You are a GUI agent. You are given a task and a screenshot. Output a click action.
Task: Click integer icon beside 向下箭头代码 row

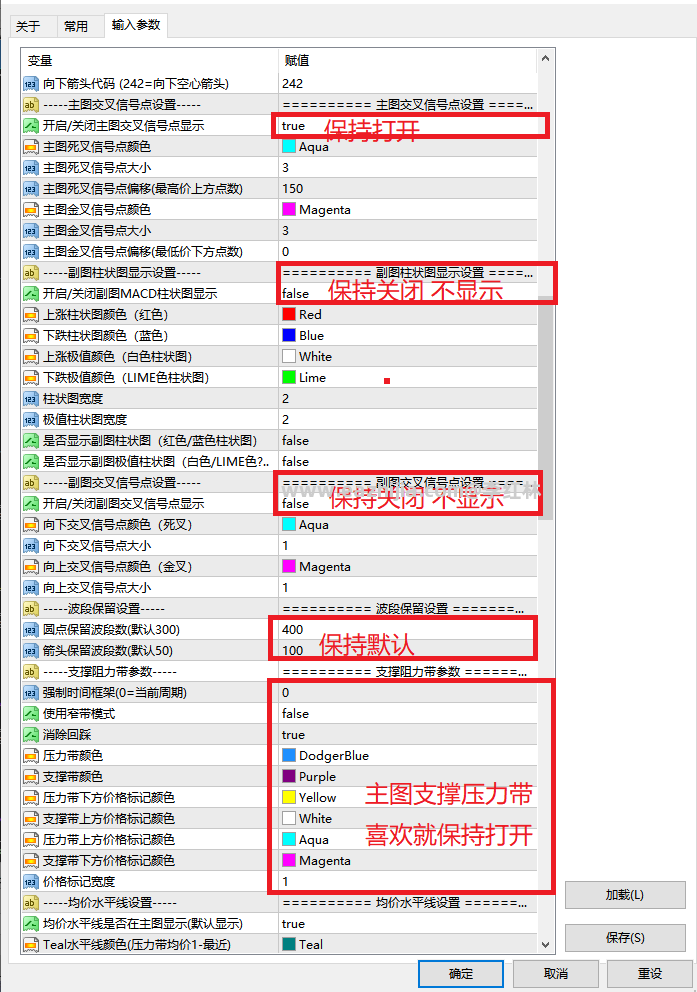30,84
